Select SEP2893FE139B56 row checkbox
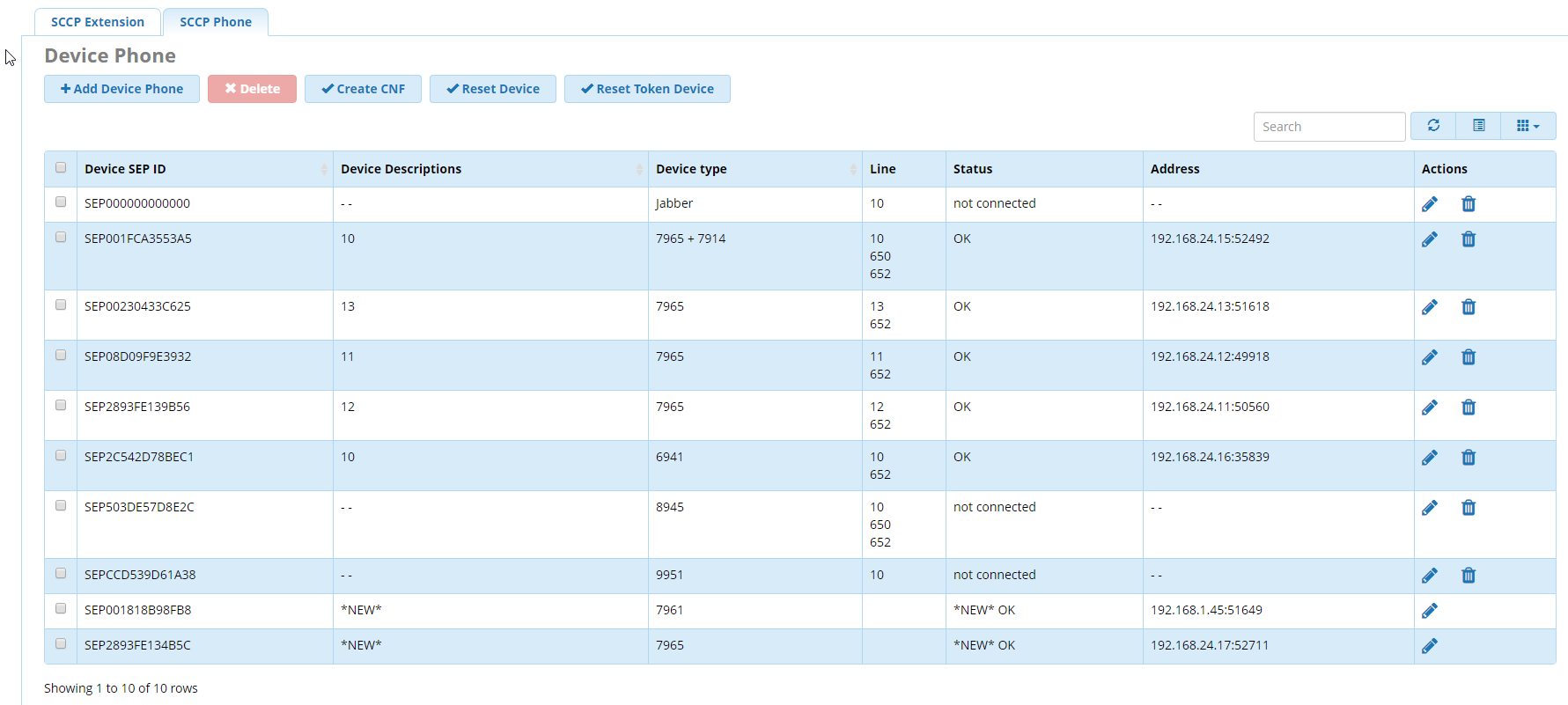 [x=61, y=405]
